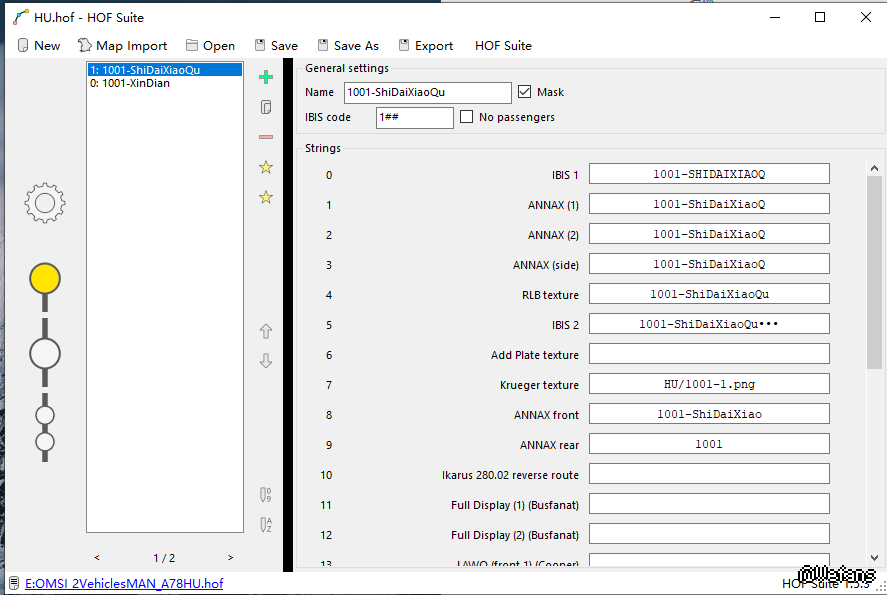
Task: Click the Export toolbar button
Action: 425,46
